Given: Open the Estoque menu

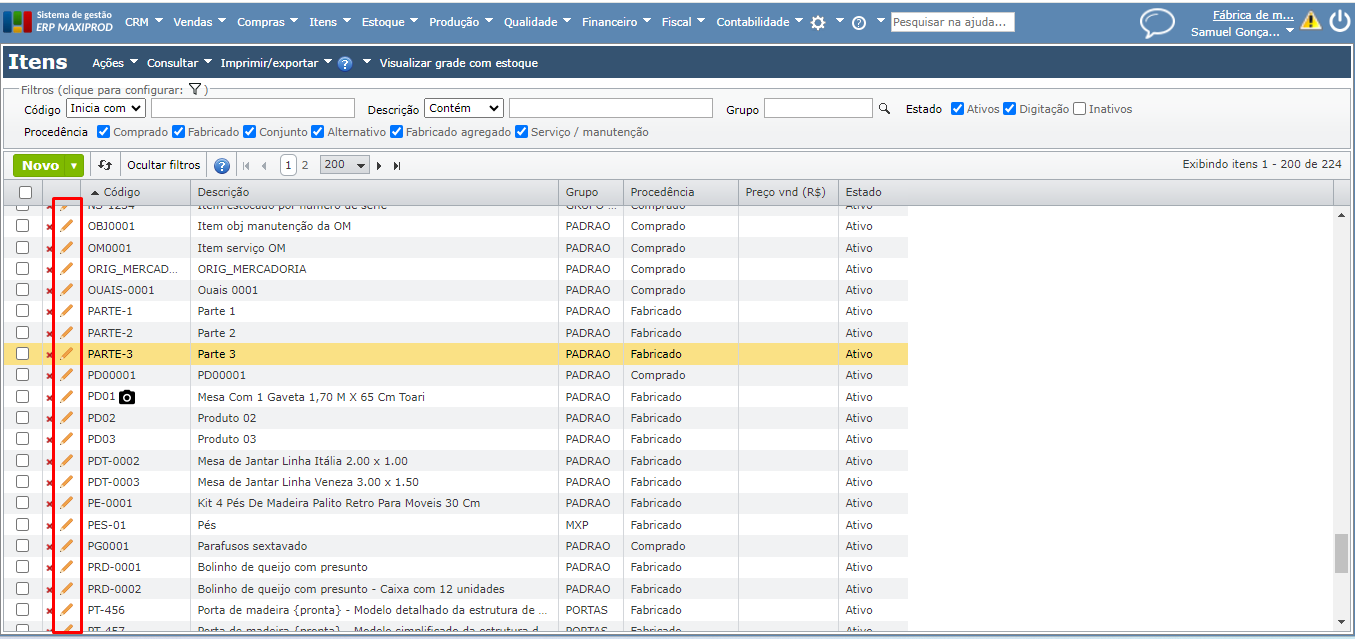Looking at the screenshot, I should point(390,22).
